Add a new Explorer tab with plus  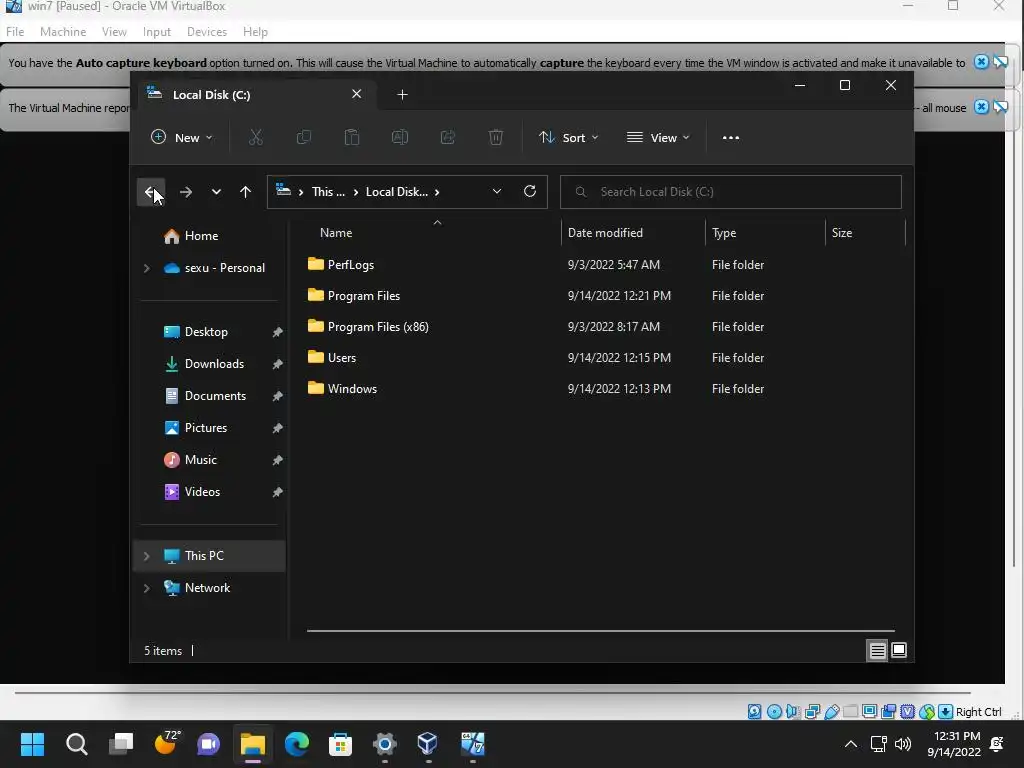(x=402, y=95)
